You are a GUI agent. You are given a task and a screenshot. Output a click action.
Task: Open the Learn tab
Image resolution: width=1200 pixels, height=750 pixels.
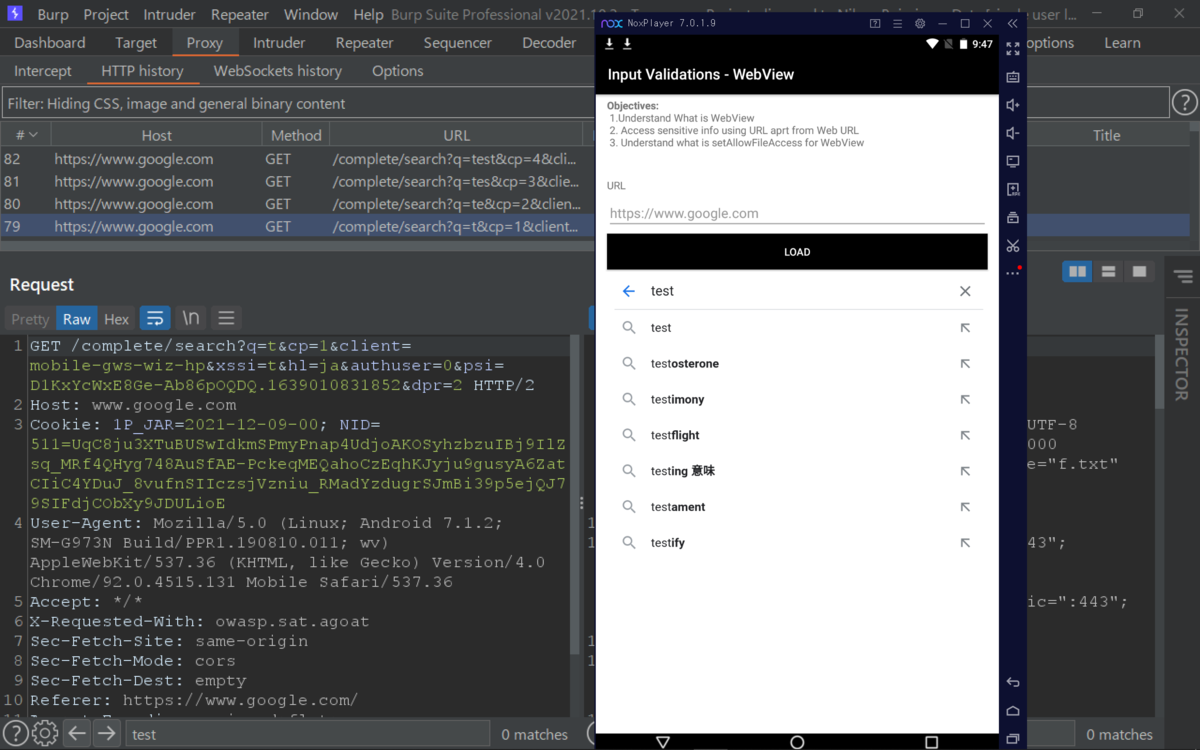click(x=1122, y=43)
